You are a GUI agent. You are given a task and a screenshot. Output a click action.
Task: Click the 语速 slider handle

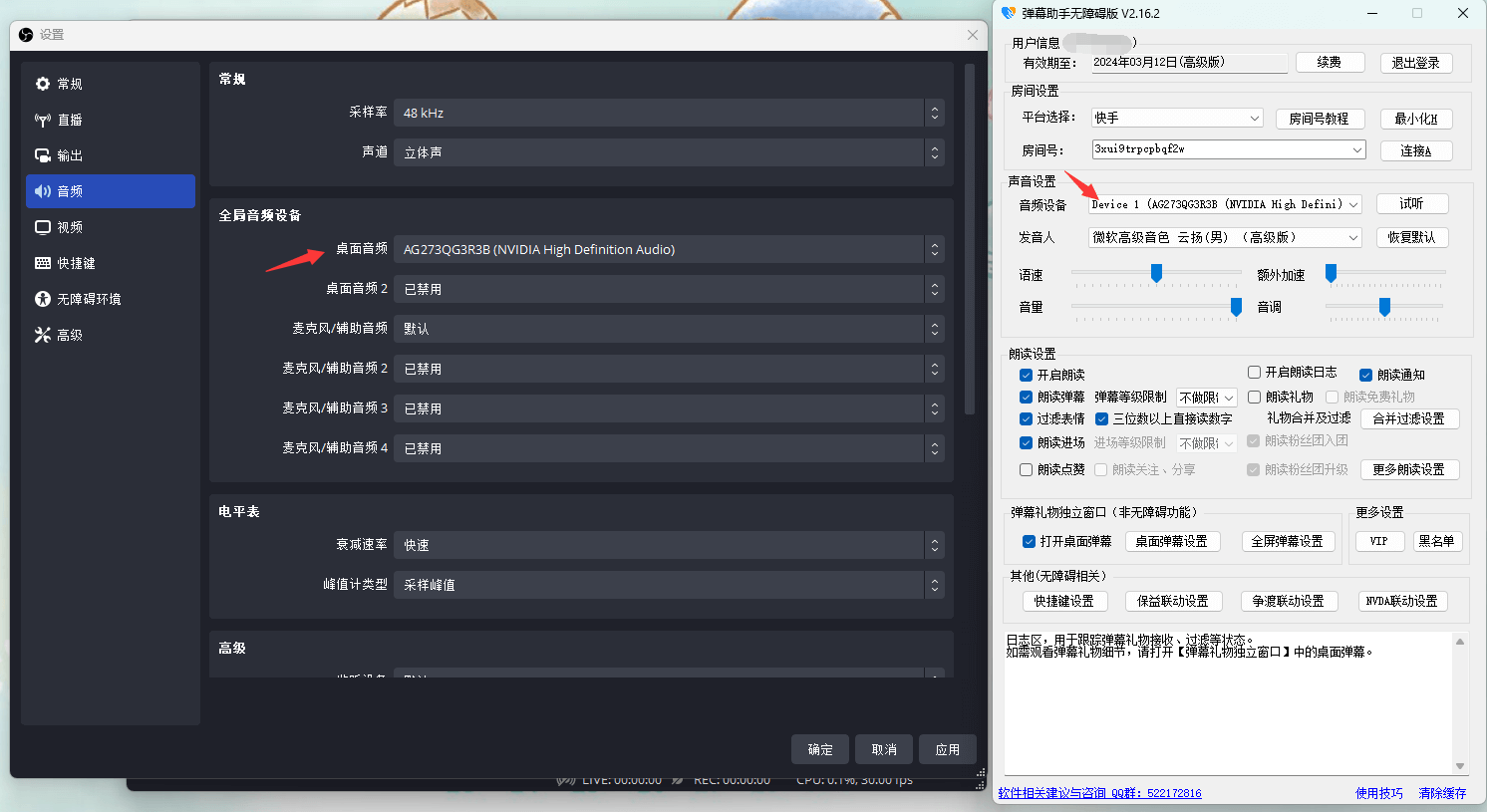(1156, 273)
